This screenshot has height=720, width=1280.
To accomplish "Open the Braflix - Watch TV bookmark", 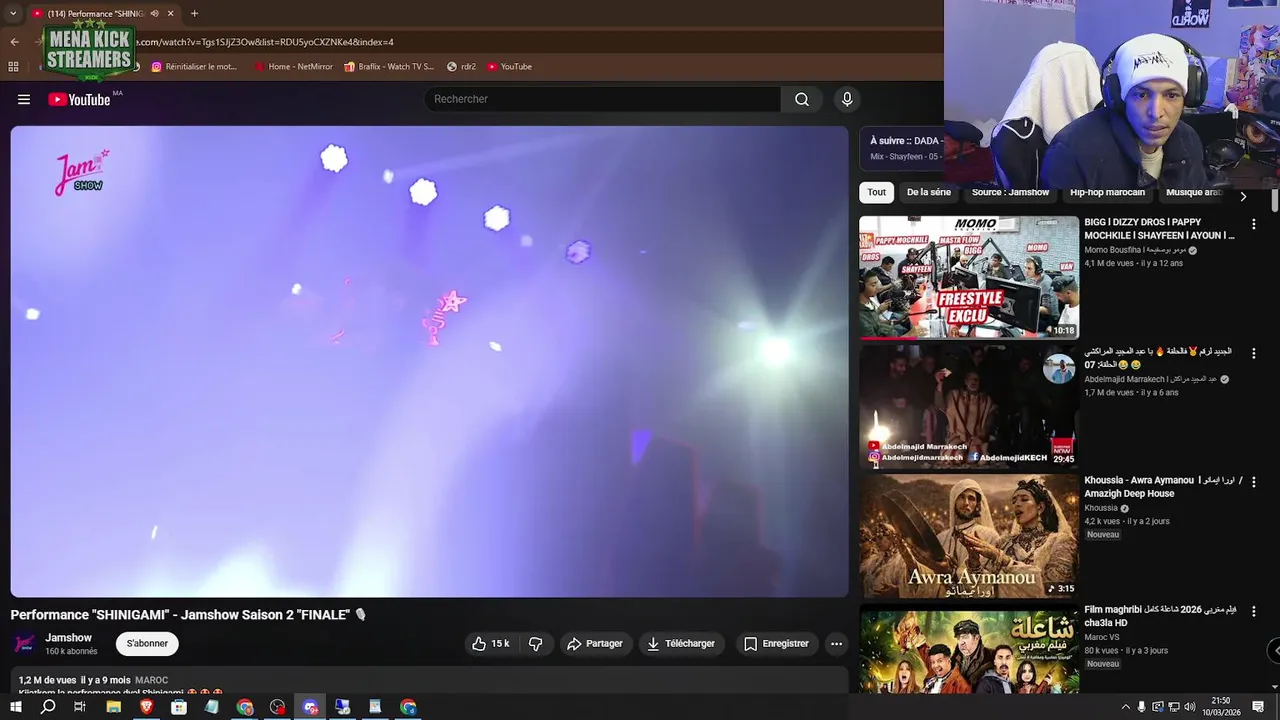I will tap(388, 67).
